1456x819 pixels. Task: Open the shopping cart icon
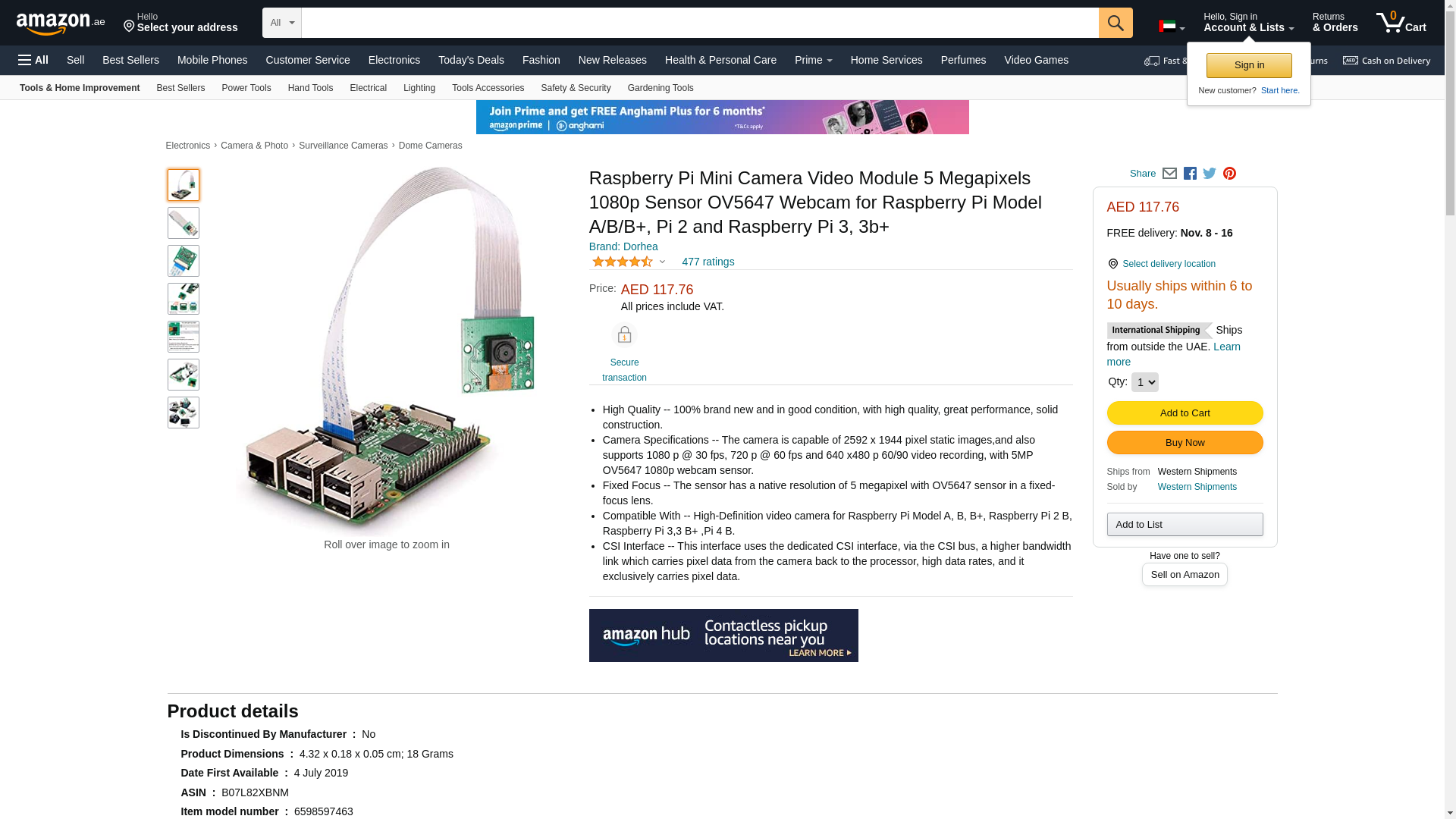tap(1401, 22)
